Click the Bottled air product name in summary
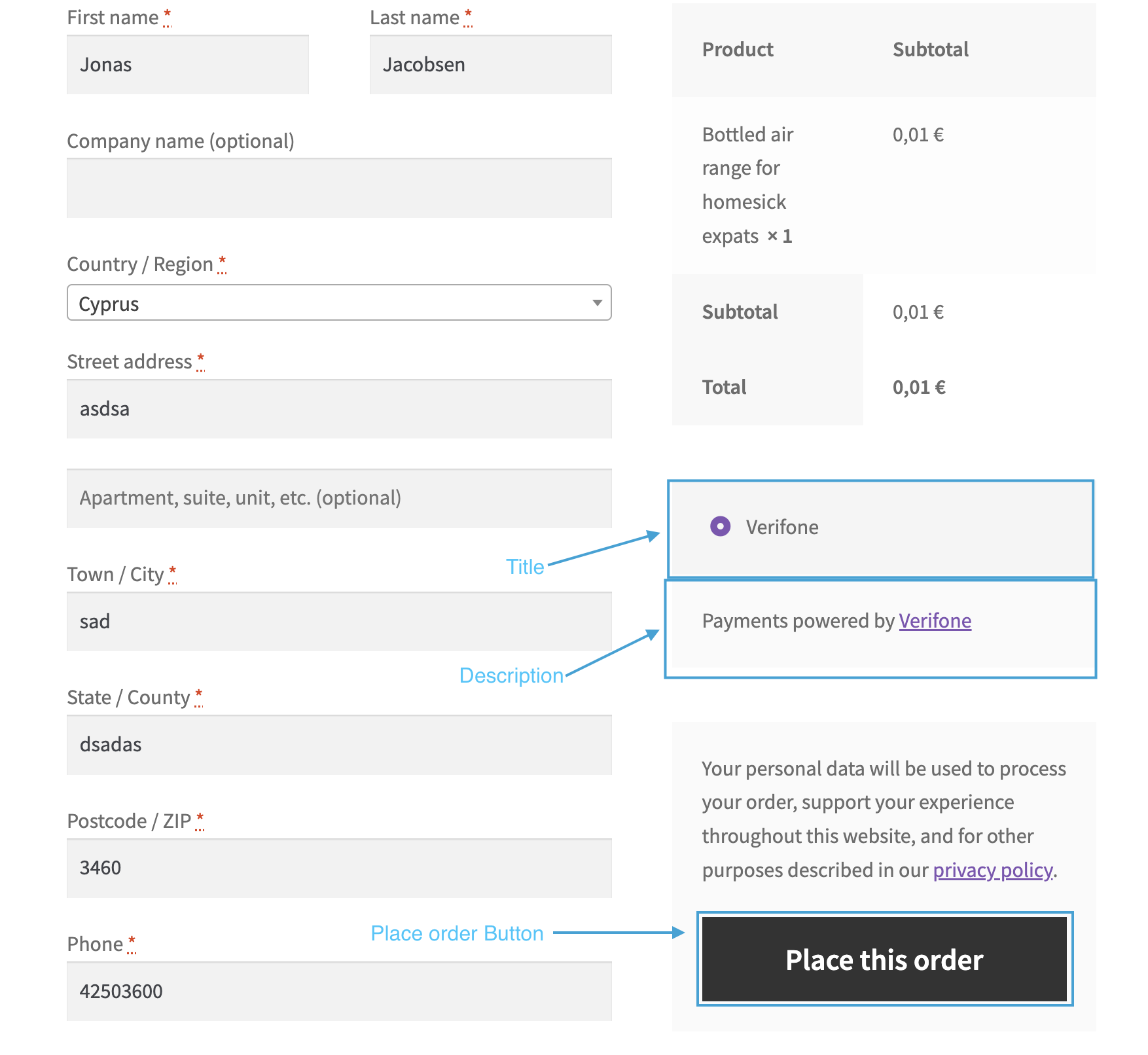The height and width of the screenshot is (1055, 1148). point(746,185)
